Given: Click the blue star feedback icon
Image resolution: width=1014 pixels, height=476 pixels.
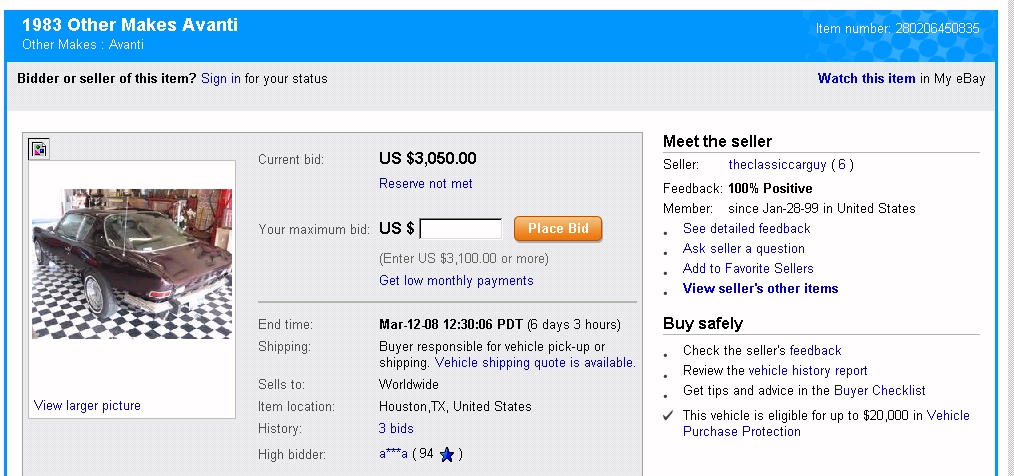Looking at the screenshot, I should 447,455.
